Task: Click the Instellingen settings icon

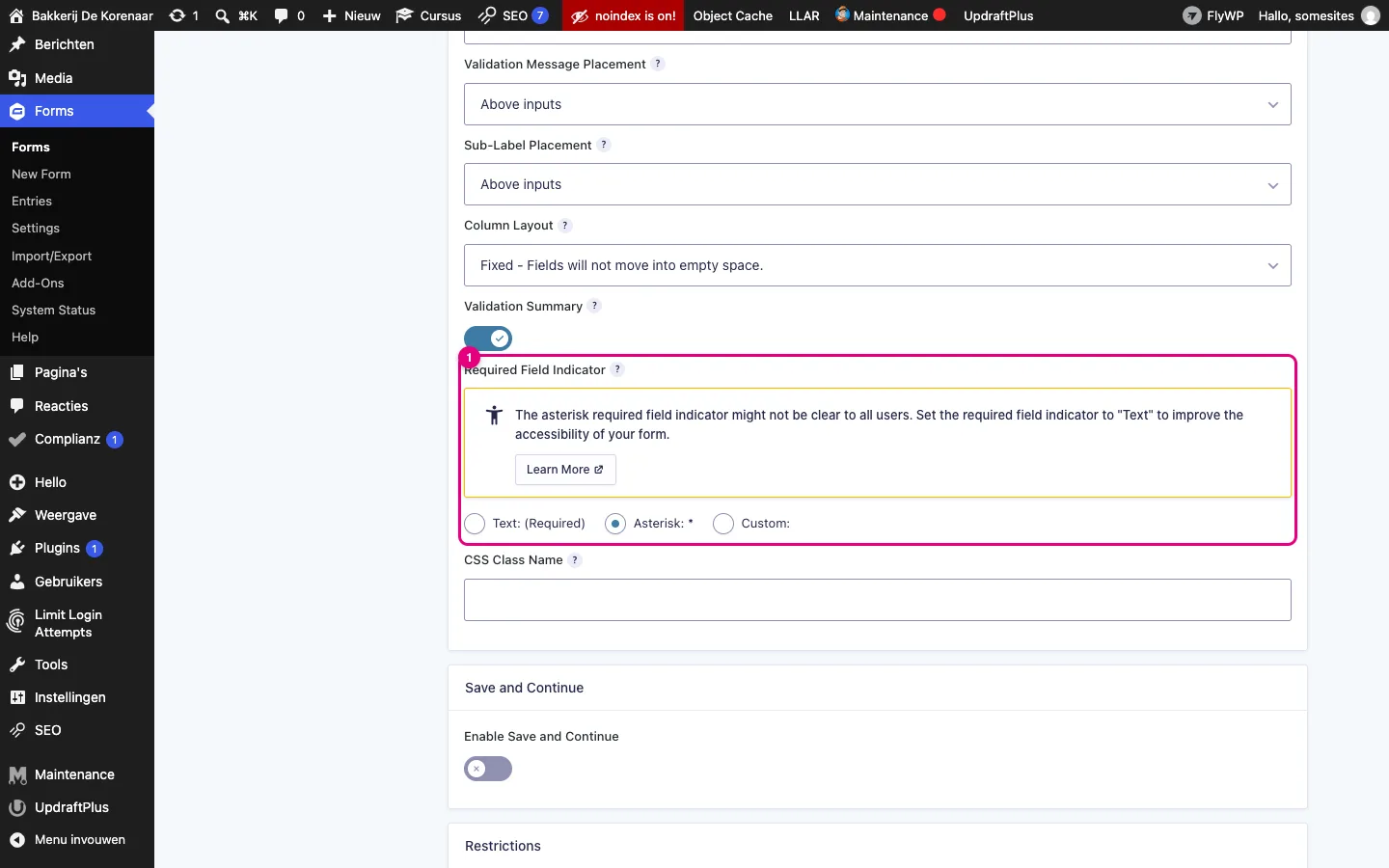Action: (17, 697)
